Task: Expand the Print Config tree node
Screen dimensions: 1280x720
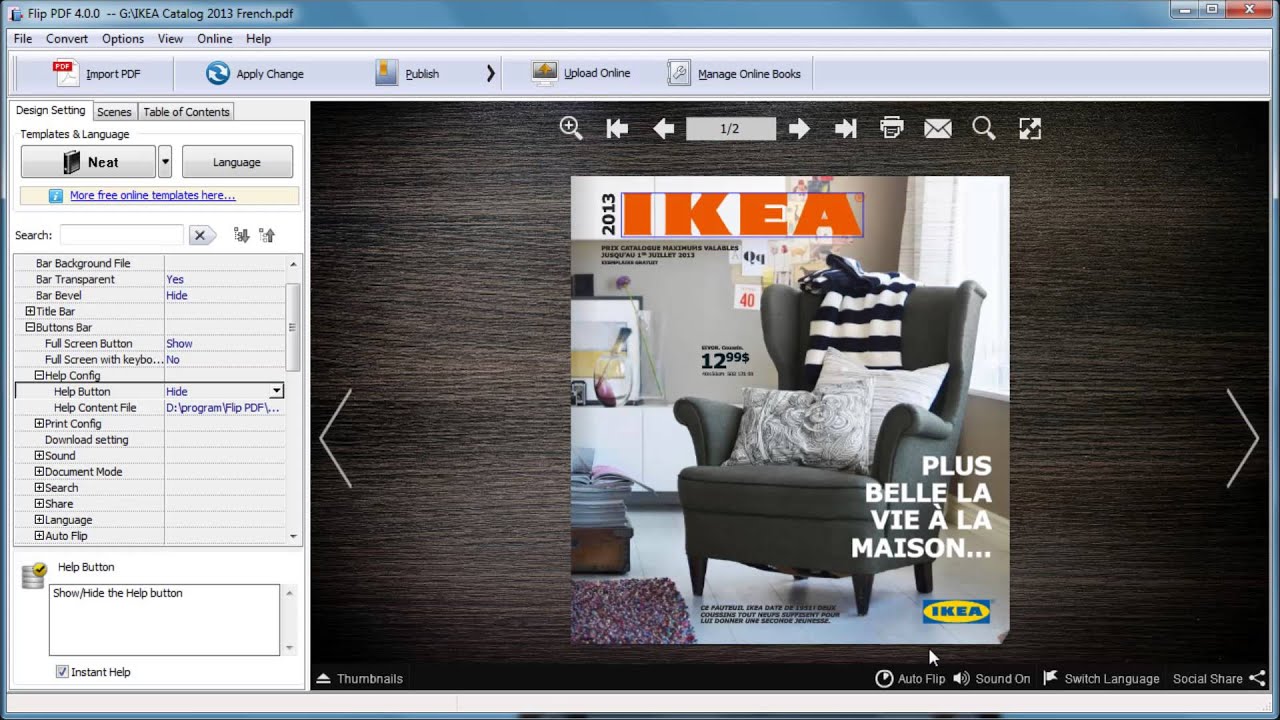Action: [x=39, y=423]
